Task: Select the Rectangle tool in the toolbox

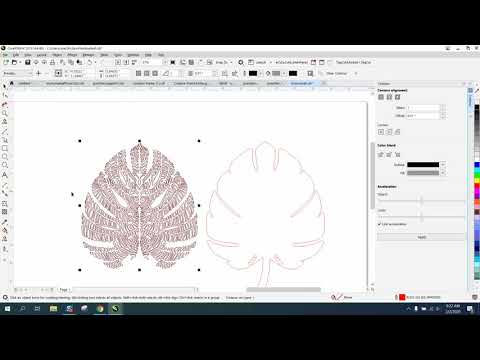Action: click(x=5, y=148)
